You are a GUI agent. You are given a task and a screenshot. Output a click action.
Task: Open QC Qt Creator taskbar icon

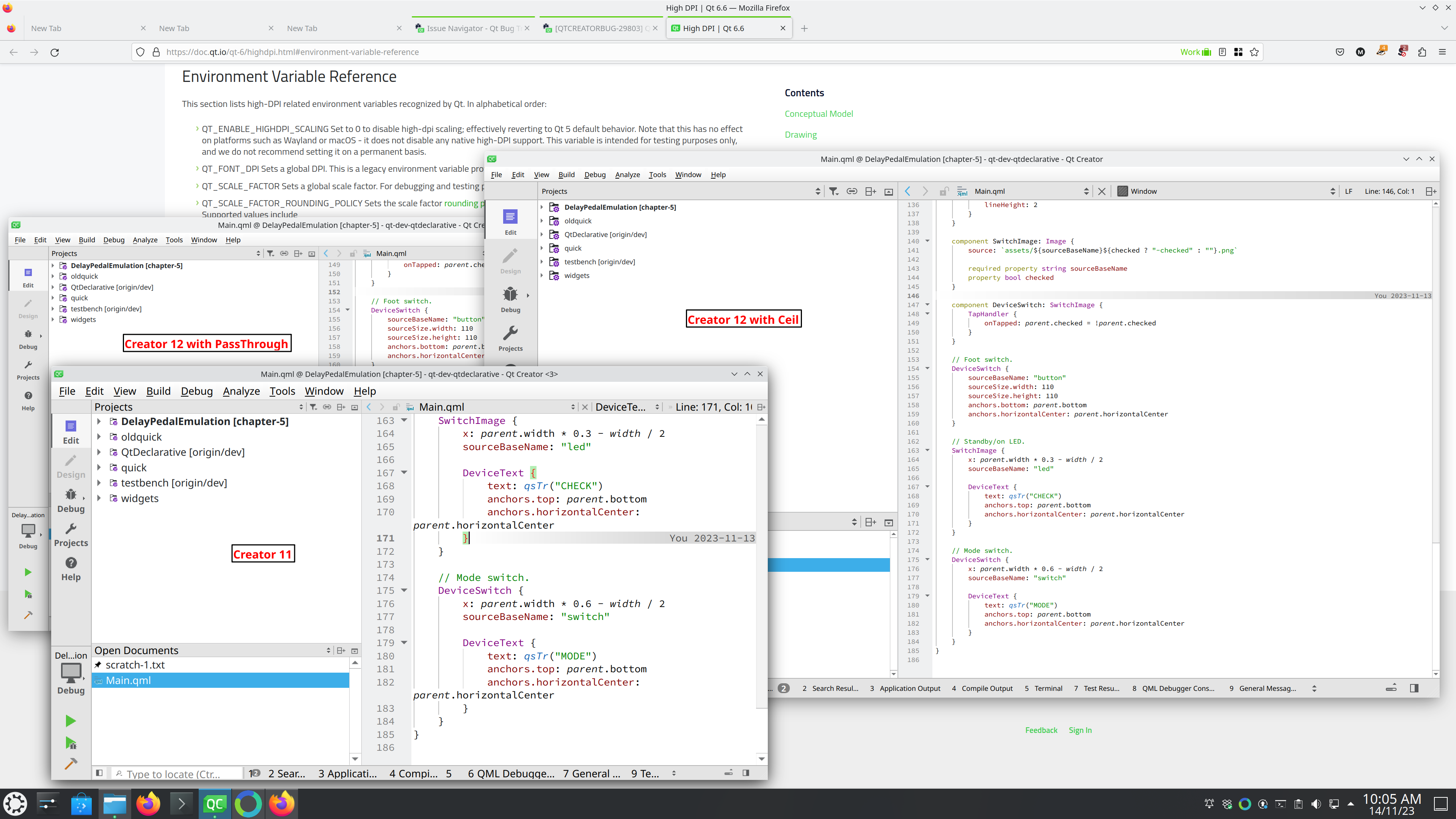pyautogui.click(x=215, y=804)
